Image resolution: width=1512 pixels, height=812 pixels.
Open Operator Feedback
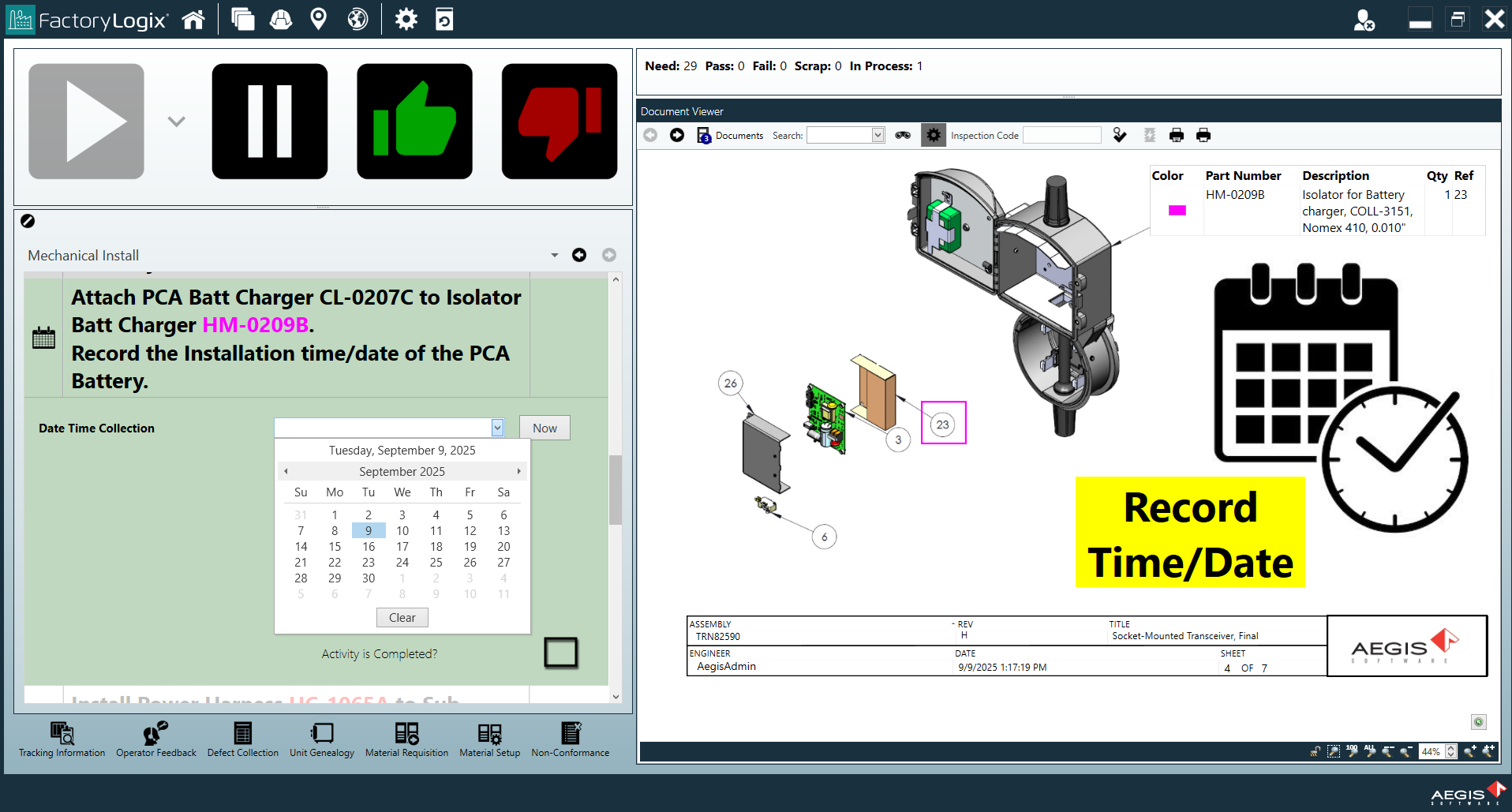pos(155,739)
